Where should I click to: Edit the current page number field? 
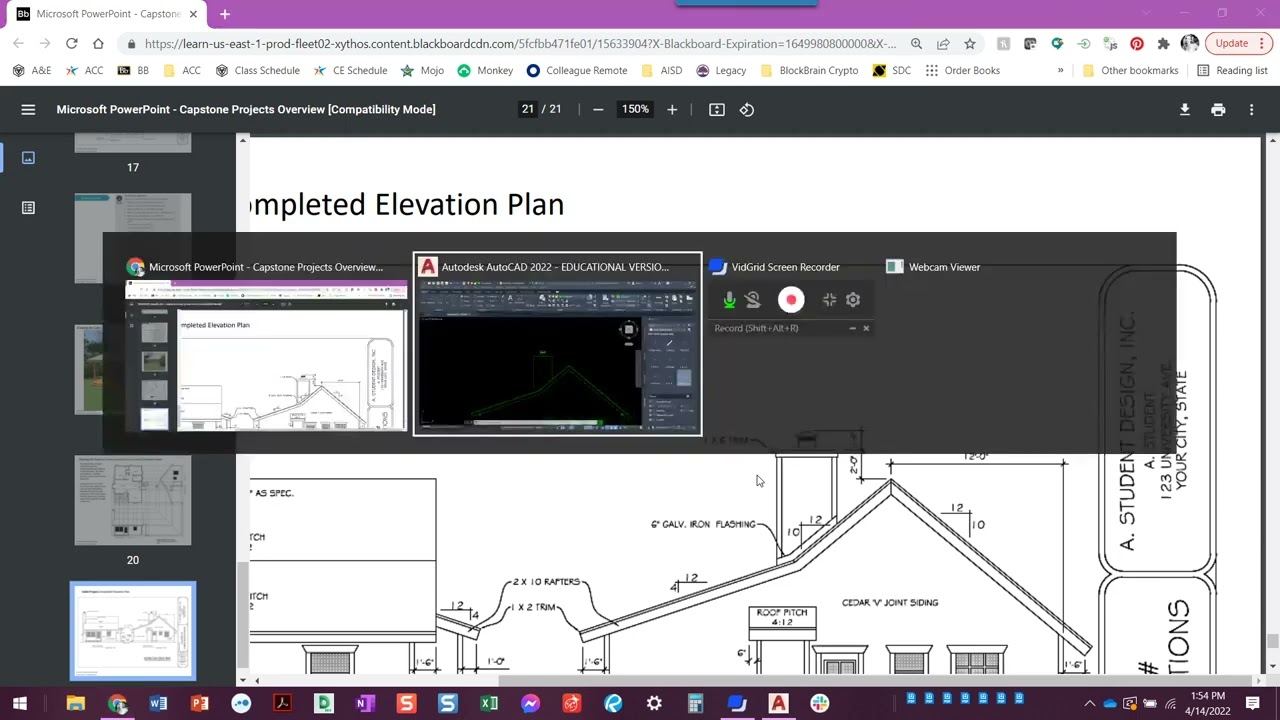tap(528, 110)
